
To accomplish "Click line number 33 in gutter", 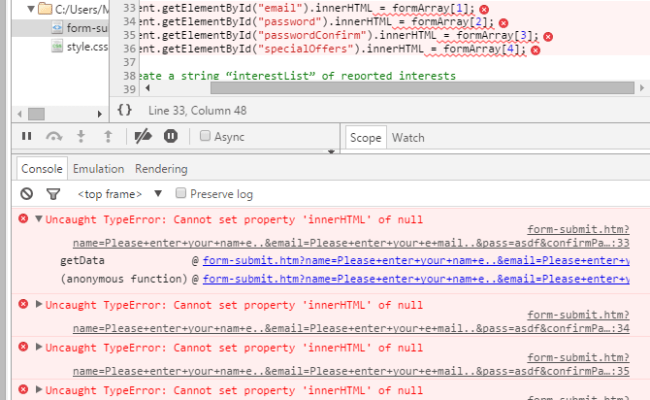I will click(x=129, y=8).
